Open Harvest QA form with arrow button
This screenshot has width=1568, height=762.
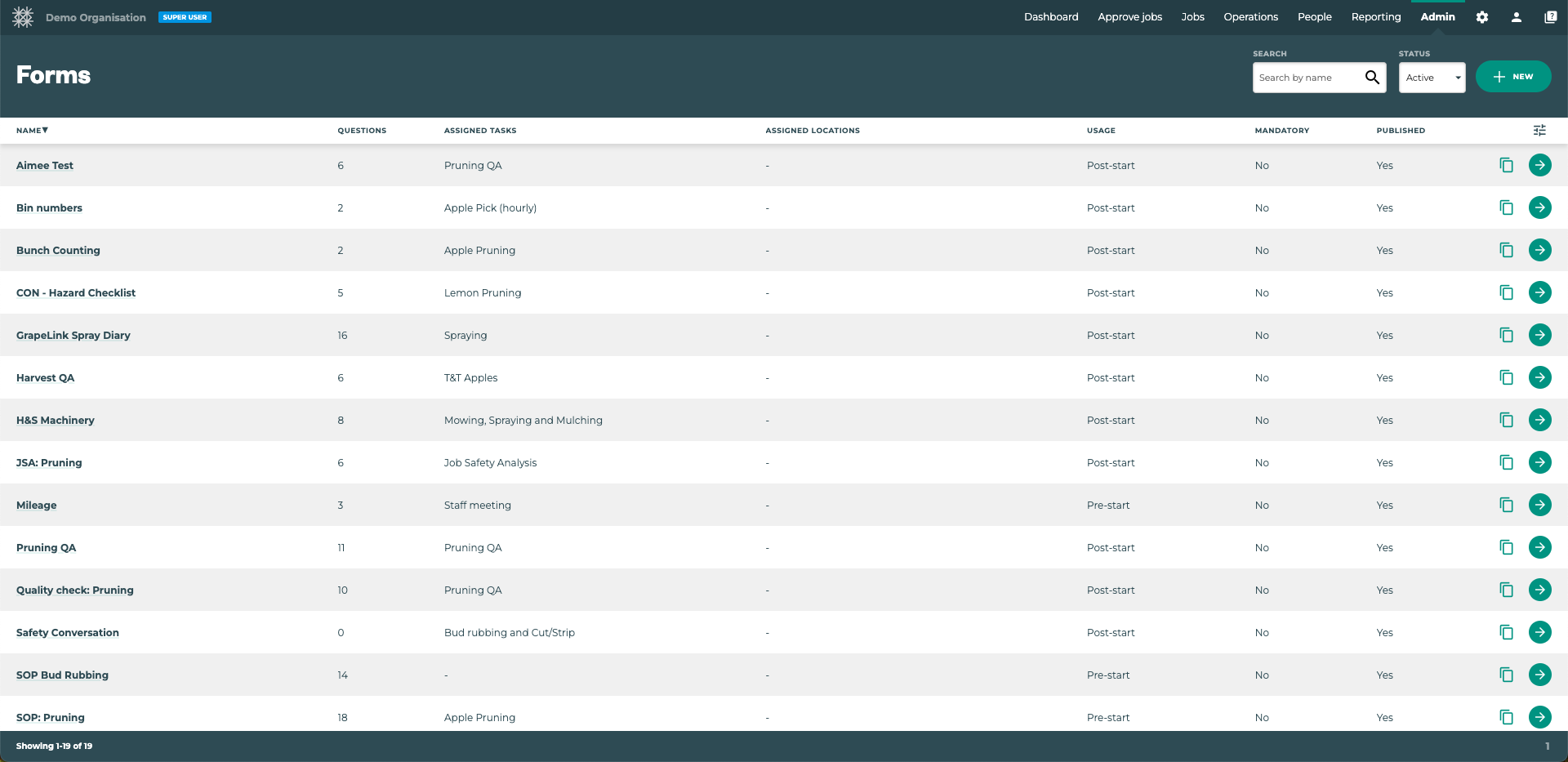[1539, 378]
